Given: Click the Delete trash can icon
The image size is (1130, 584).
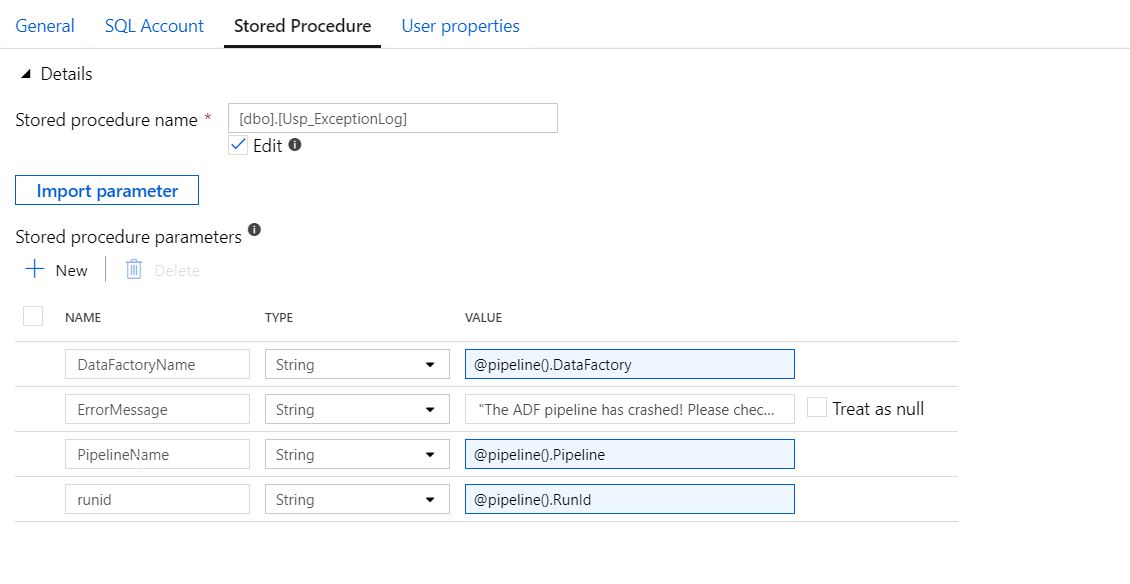Looking at the screenshot, I should (x=135, y=270).
